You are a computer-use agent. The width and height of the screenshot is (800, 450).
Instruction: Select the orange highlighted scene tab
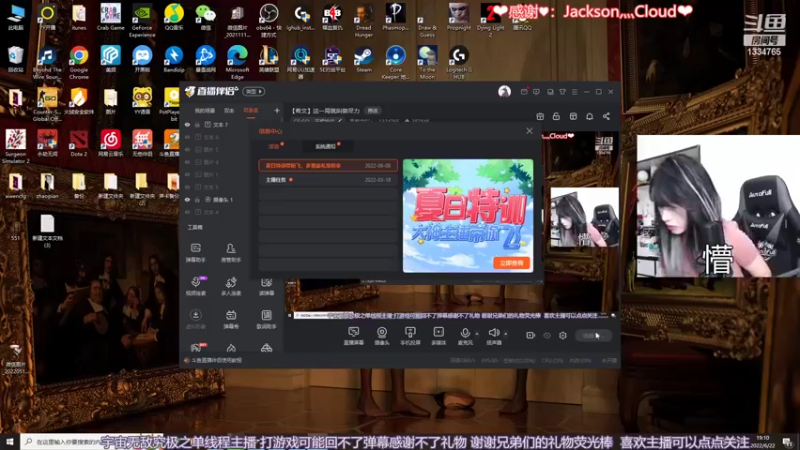click(x=251, y=111)
